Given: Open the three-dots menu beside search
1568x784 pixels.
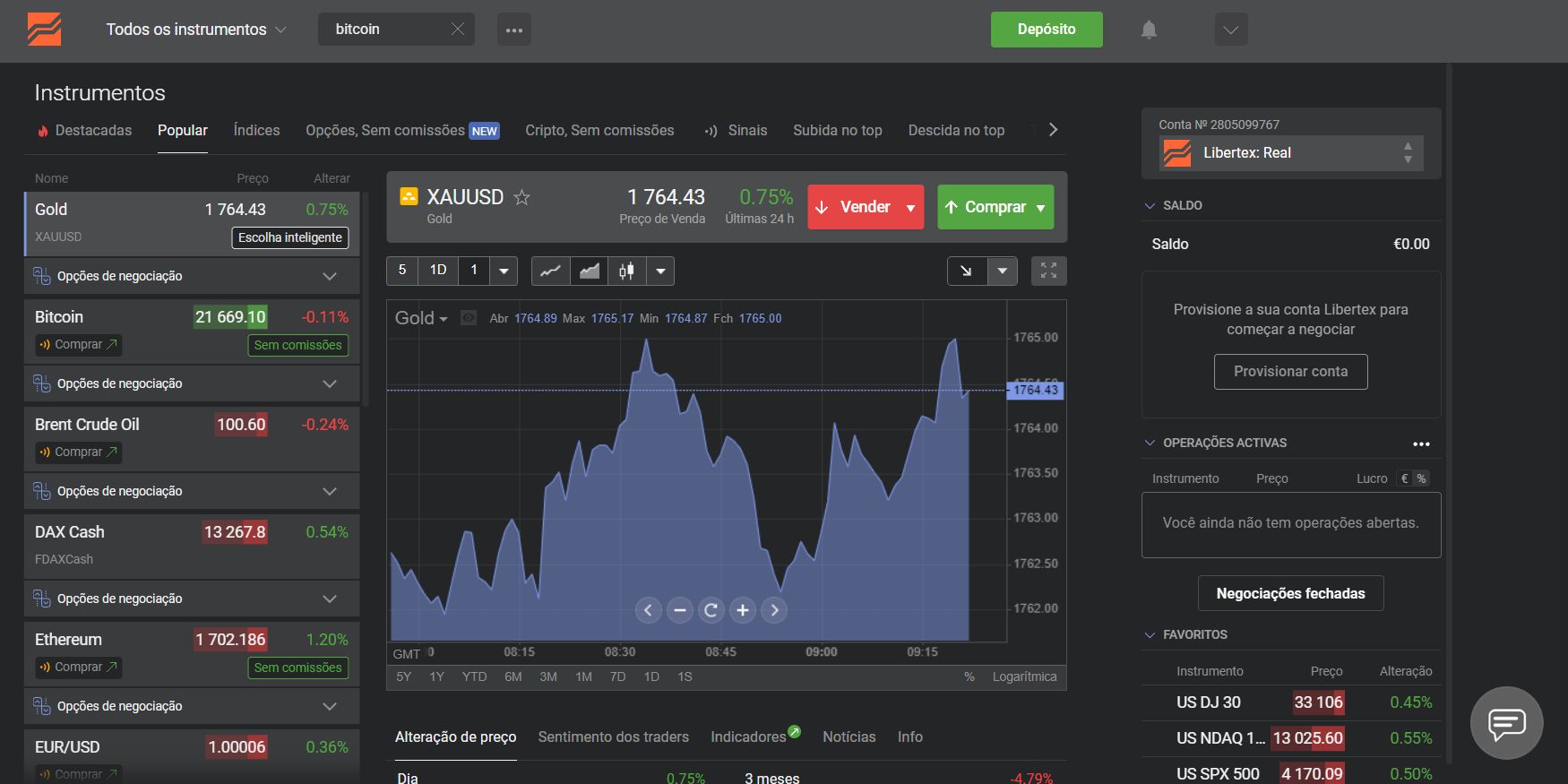Looking at the screenshot, I should [514, 30].
